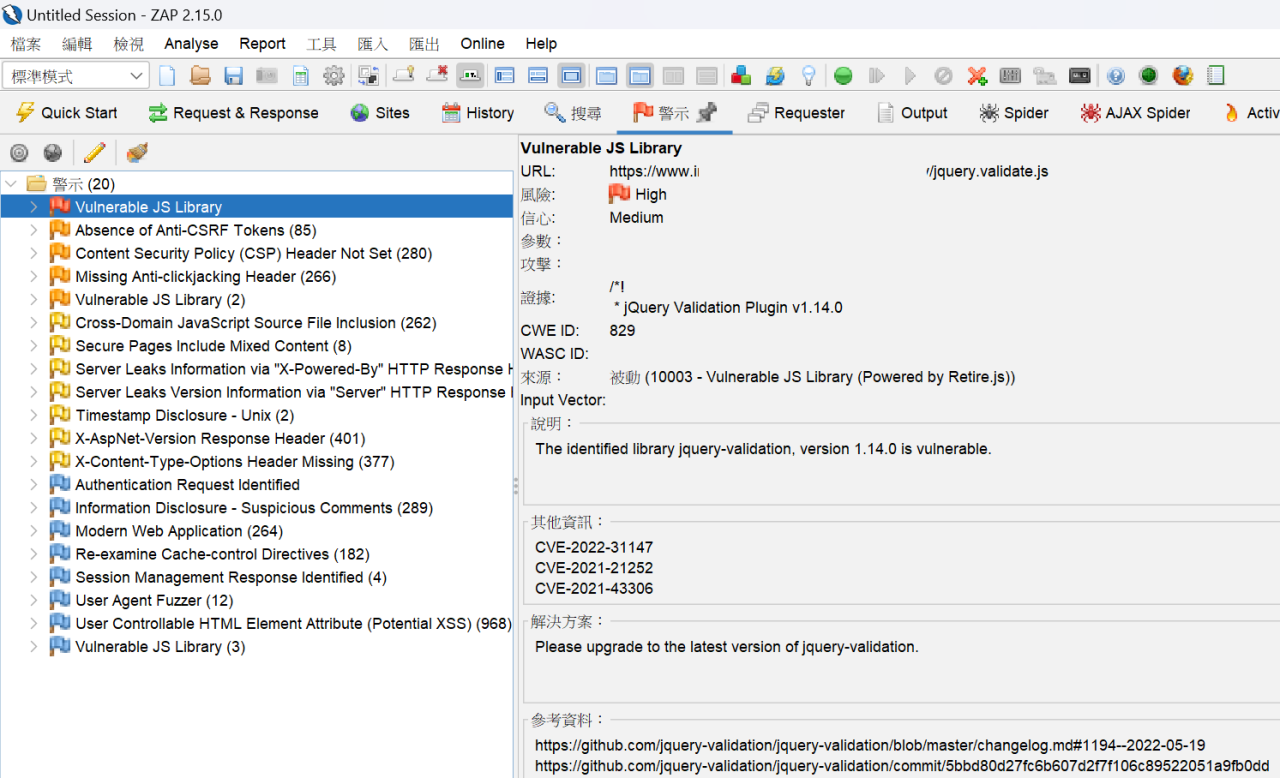This screenshot has width=1280, height=778.
Task: Click the green radar globe toolbar icon
Action: 1149,76
